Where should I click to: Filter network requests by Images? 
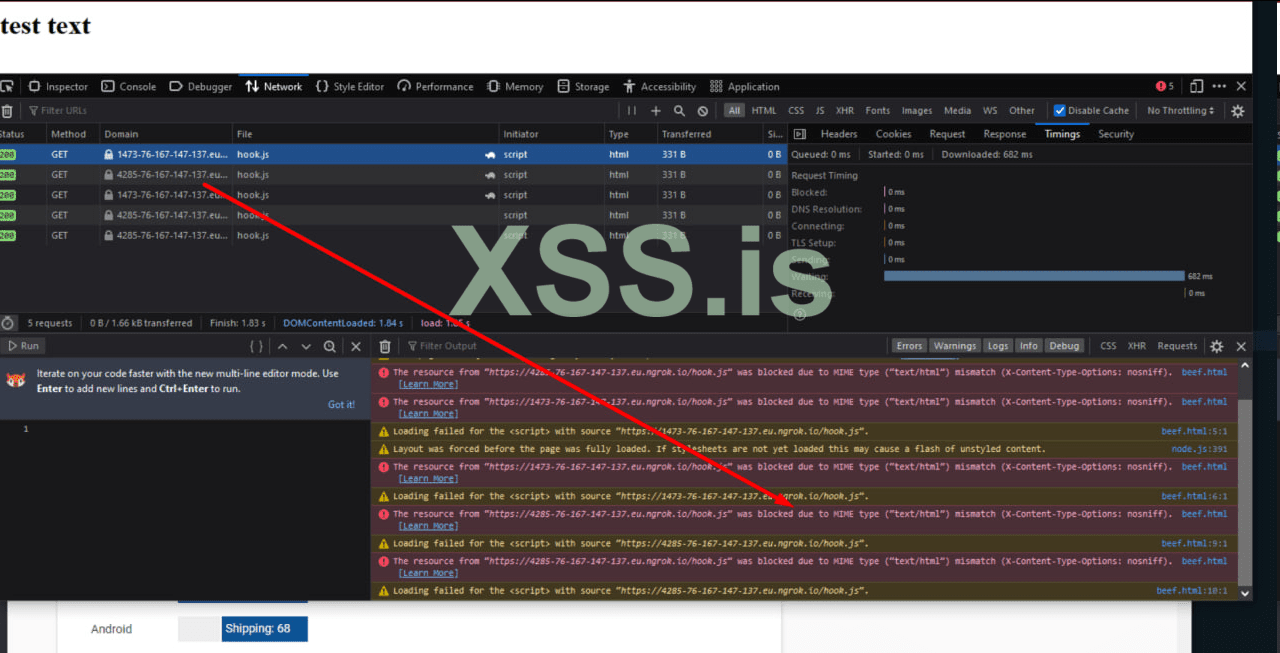pos(917,111)
